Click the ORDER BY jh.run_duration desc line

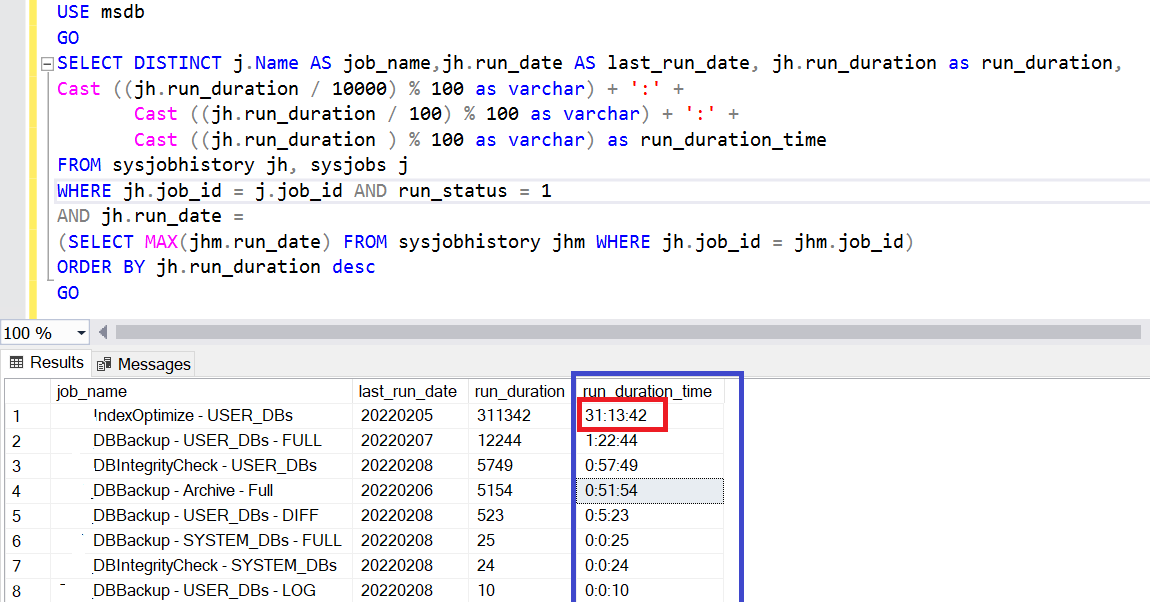[x=216, y=267]
